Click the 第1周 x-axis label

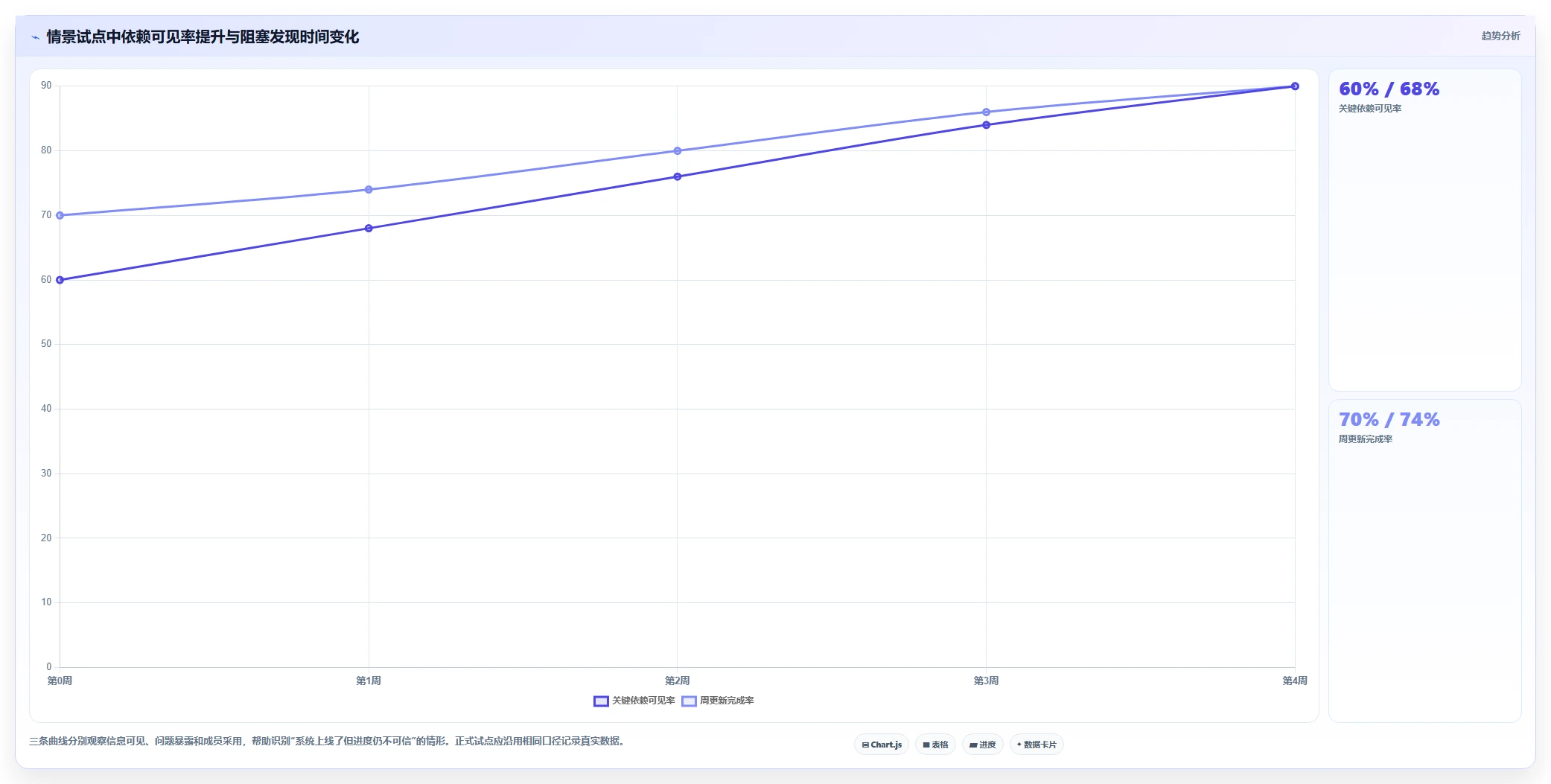[x=369, y=681]
